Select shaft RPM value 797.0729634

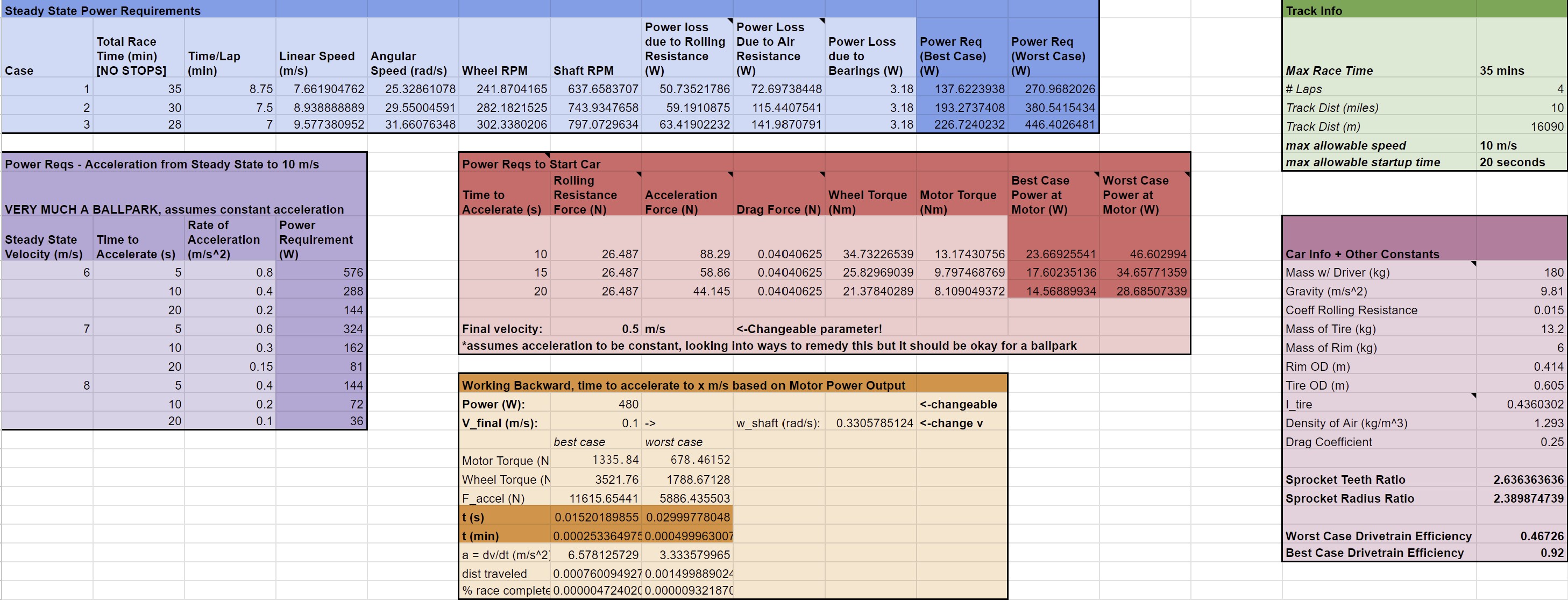click(596, 124)
